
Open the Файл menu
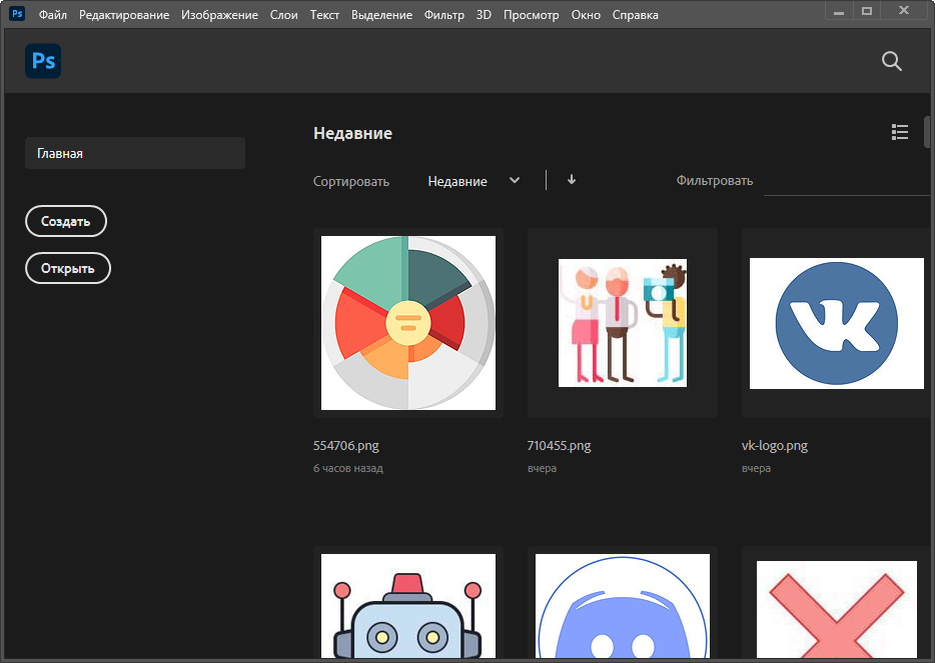coord(52,15)
